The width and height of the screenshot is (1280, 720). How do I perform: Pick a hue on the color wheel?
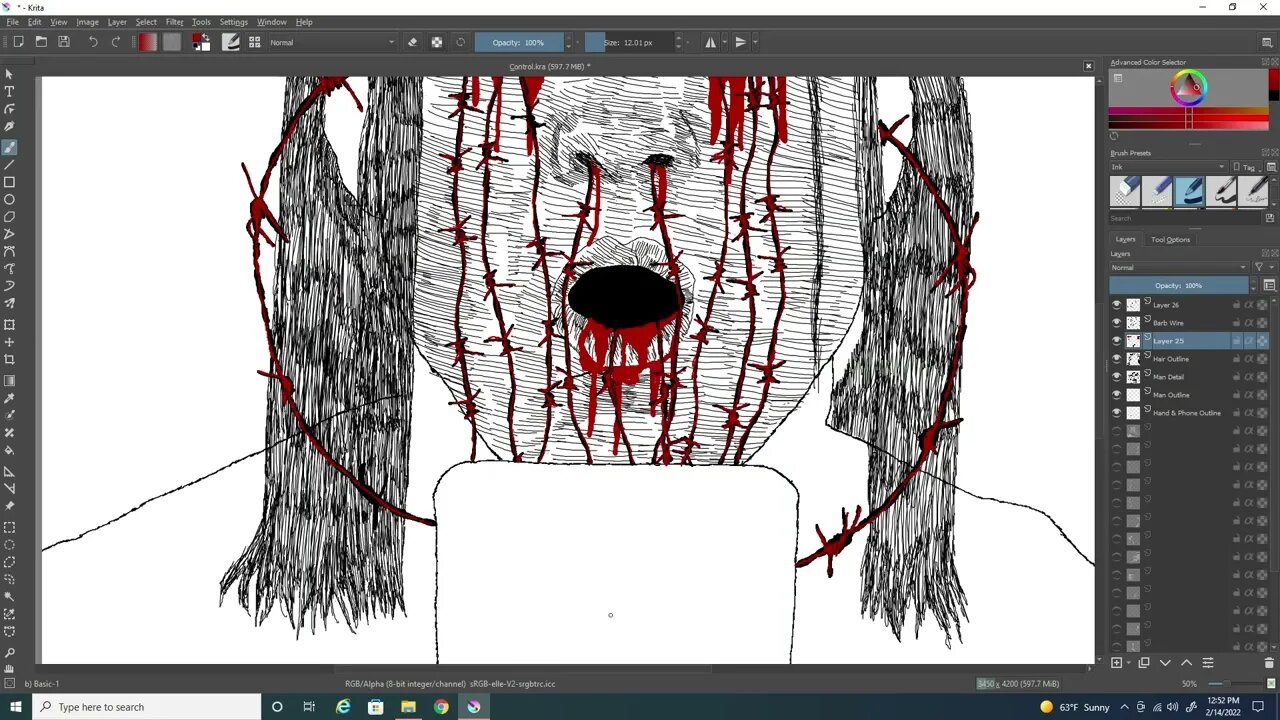point(1189,88)
